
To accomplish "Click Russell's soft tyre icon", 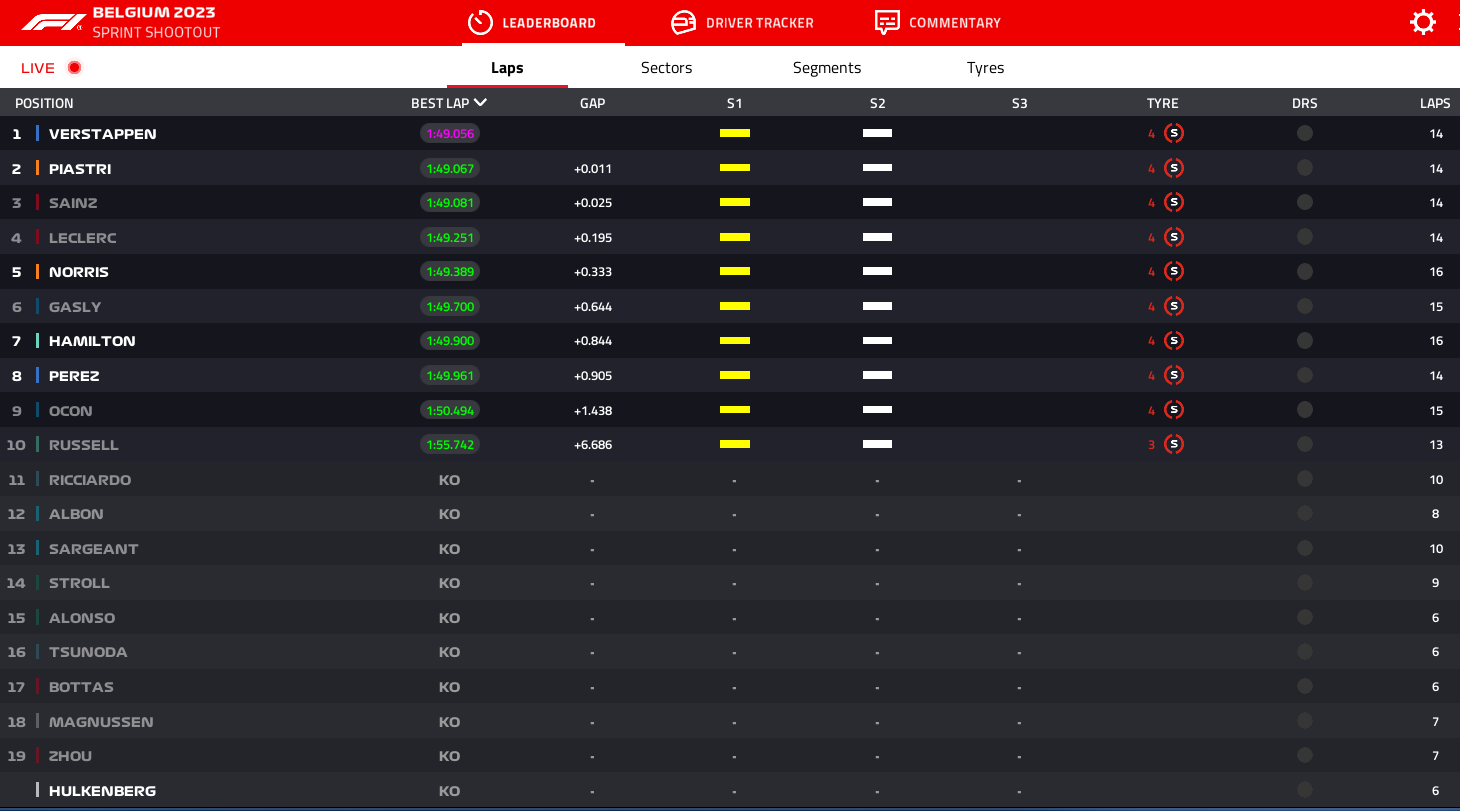I will [x=1174, y=444].
